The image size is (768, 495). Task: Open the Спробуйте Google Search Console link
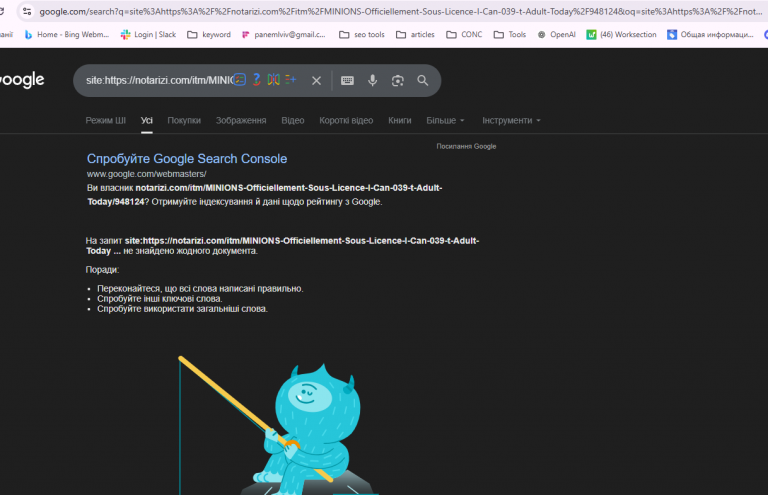(187, 159)
